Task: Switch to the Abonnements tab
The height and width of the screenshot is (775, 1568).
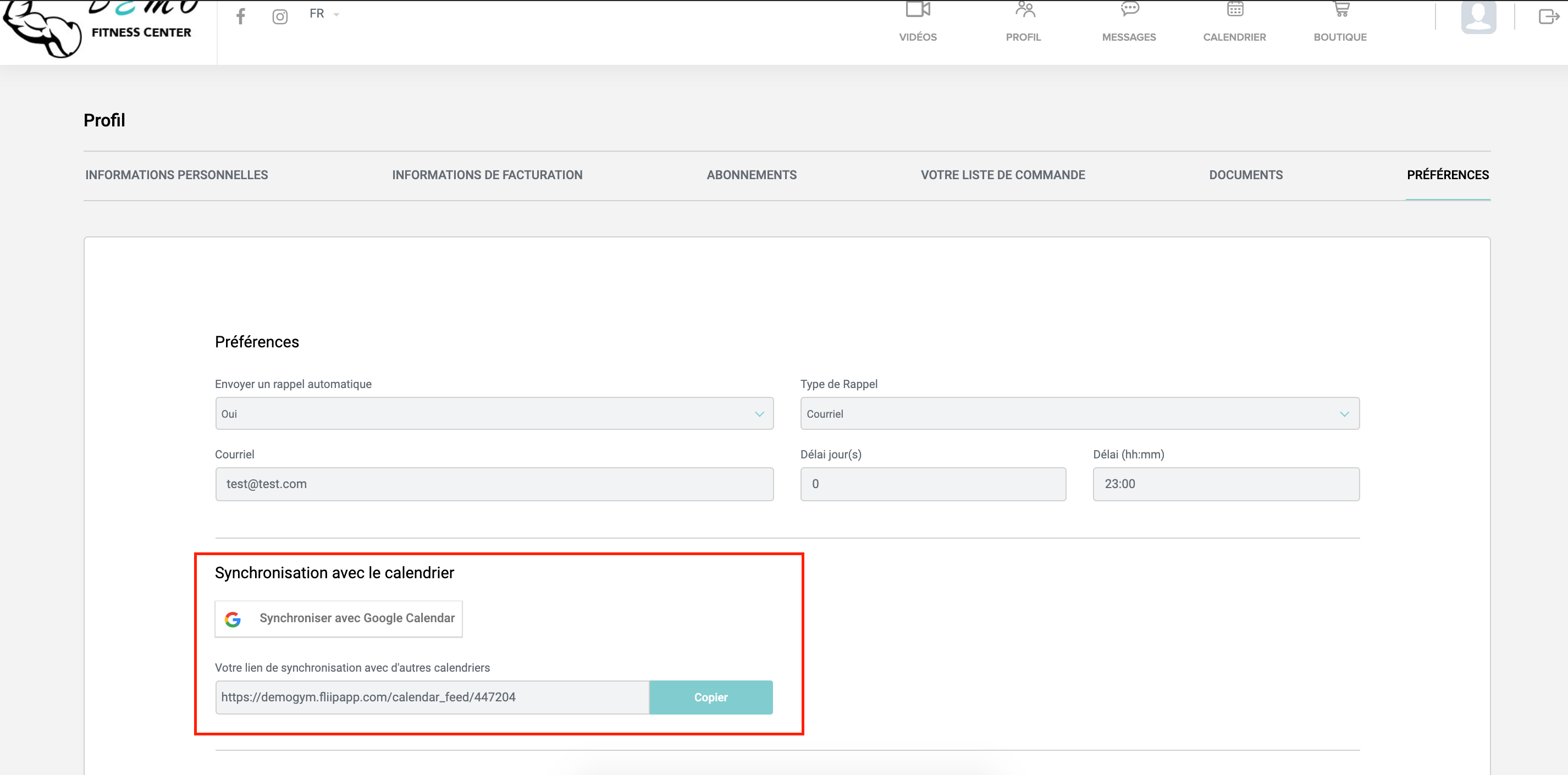Action: 751,175
